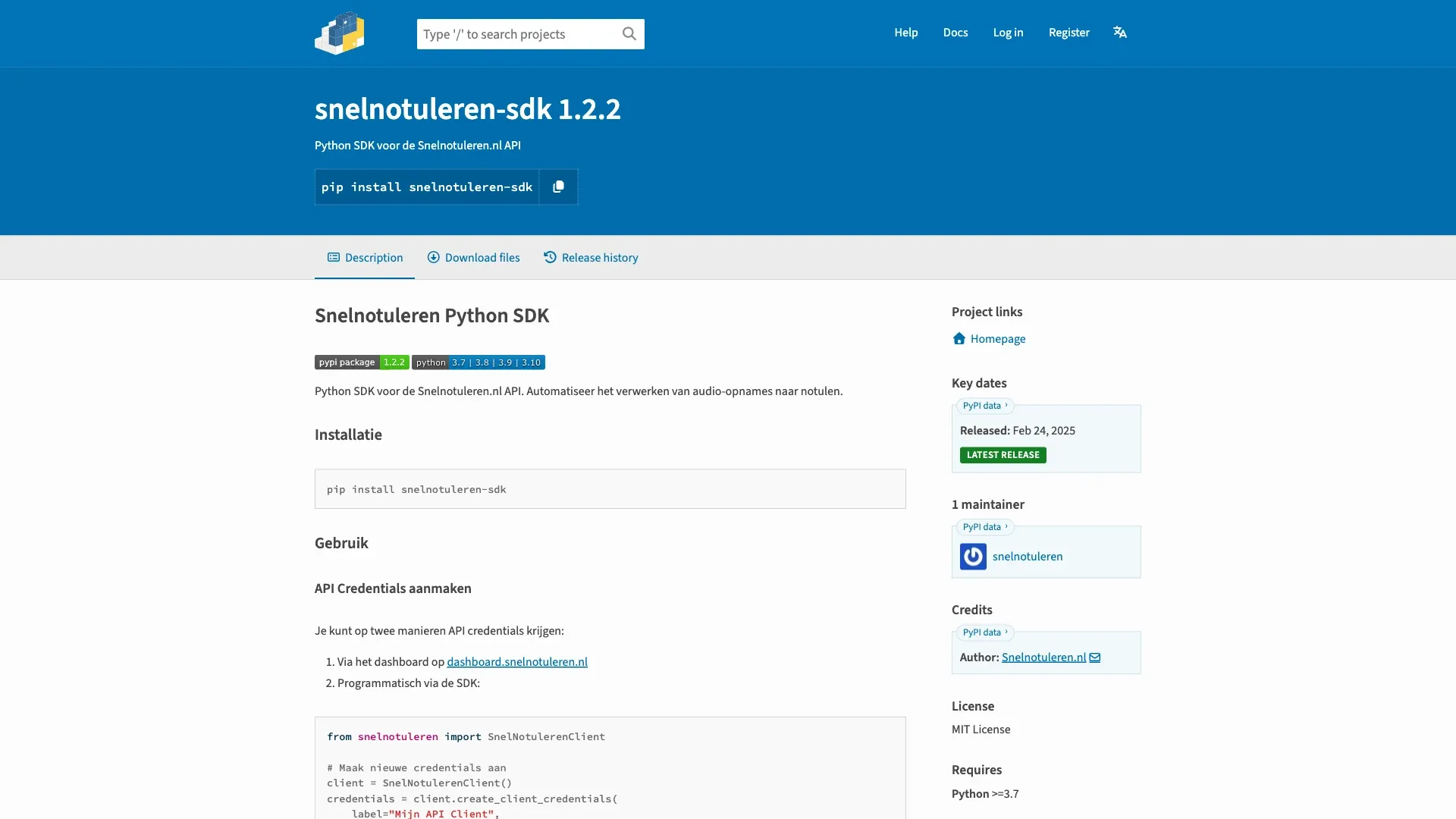The width and height of the screenshot is (1456, 819).
Task: Click the Python >=3.7 requirement text
Action: pyautogui.click(x=985, y=794)
